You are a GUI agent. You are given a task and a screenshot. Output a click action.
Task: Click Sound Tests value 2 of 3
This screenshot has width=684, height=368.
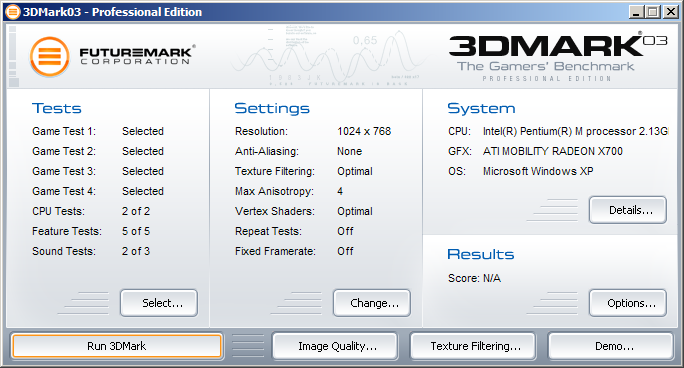[136, 252]
